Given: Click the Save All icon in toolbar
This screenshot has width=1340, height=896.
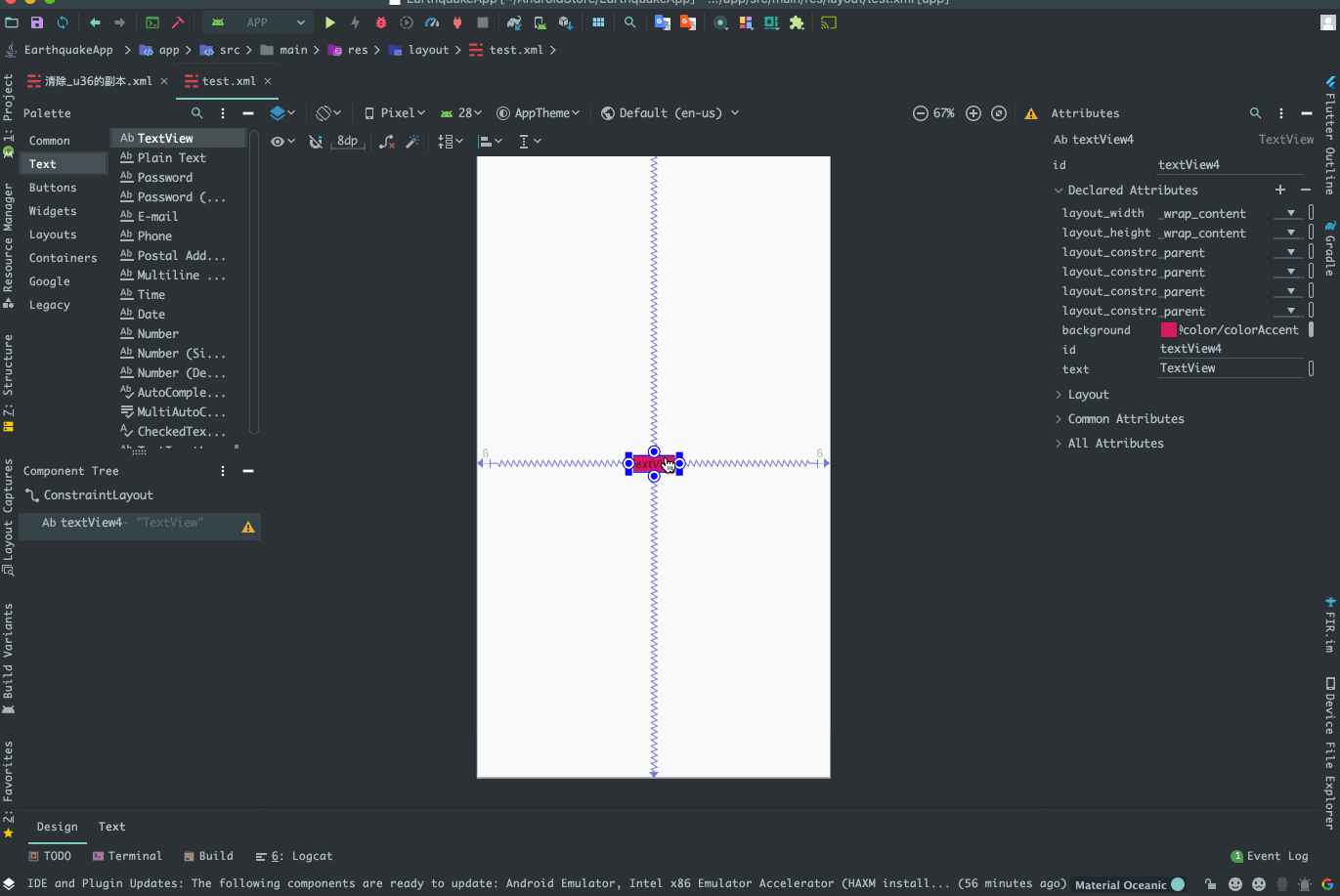Looking at the screenshot, I should click(37, 22).
